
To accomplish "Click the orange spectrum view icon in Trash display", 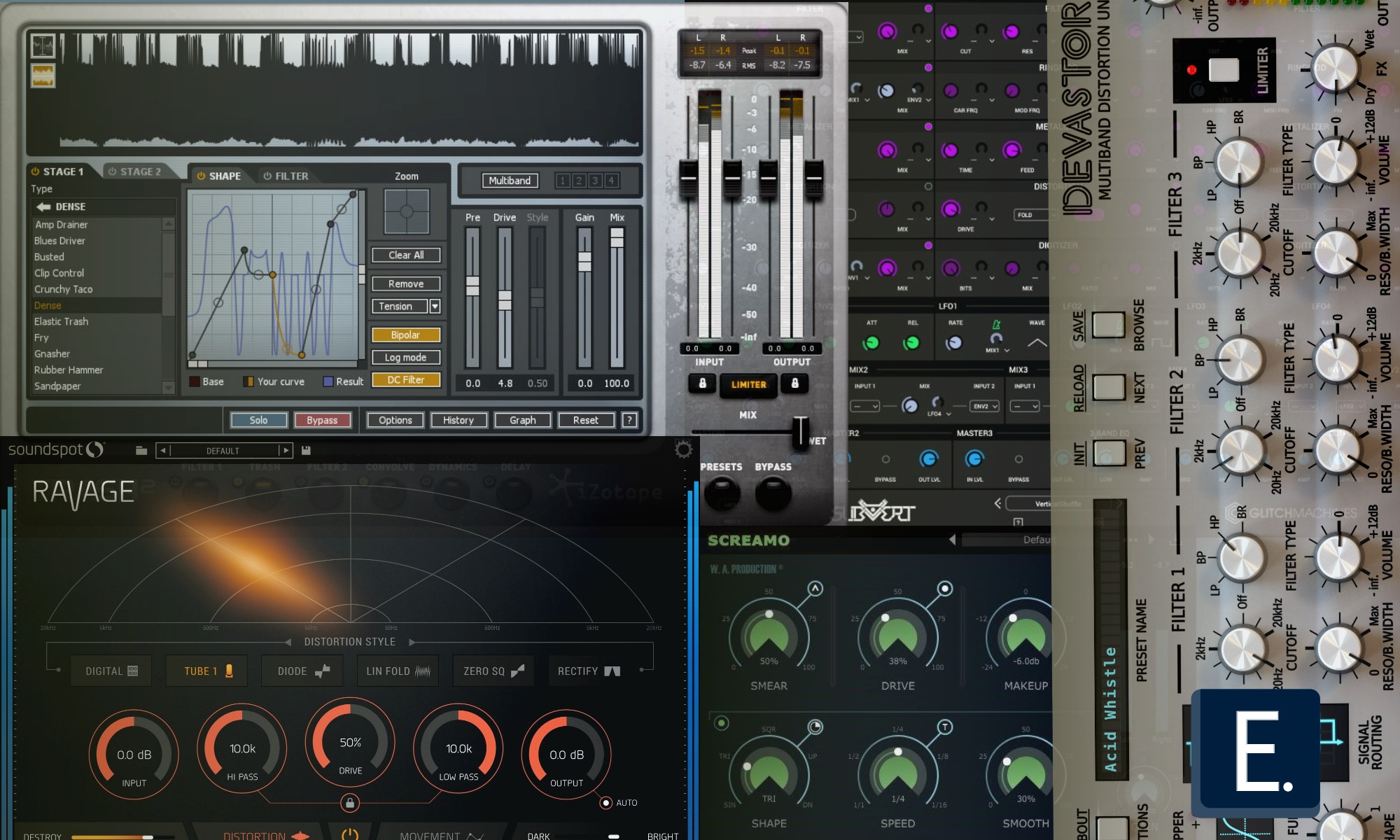I will pyautogui.click(x=43, y=76).
